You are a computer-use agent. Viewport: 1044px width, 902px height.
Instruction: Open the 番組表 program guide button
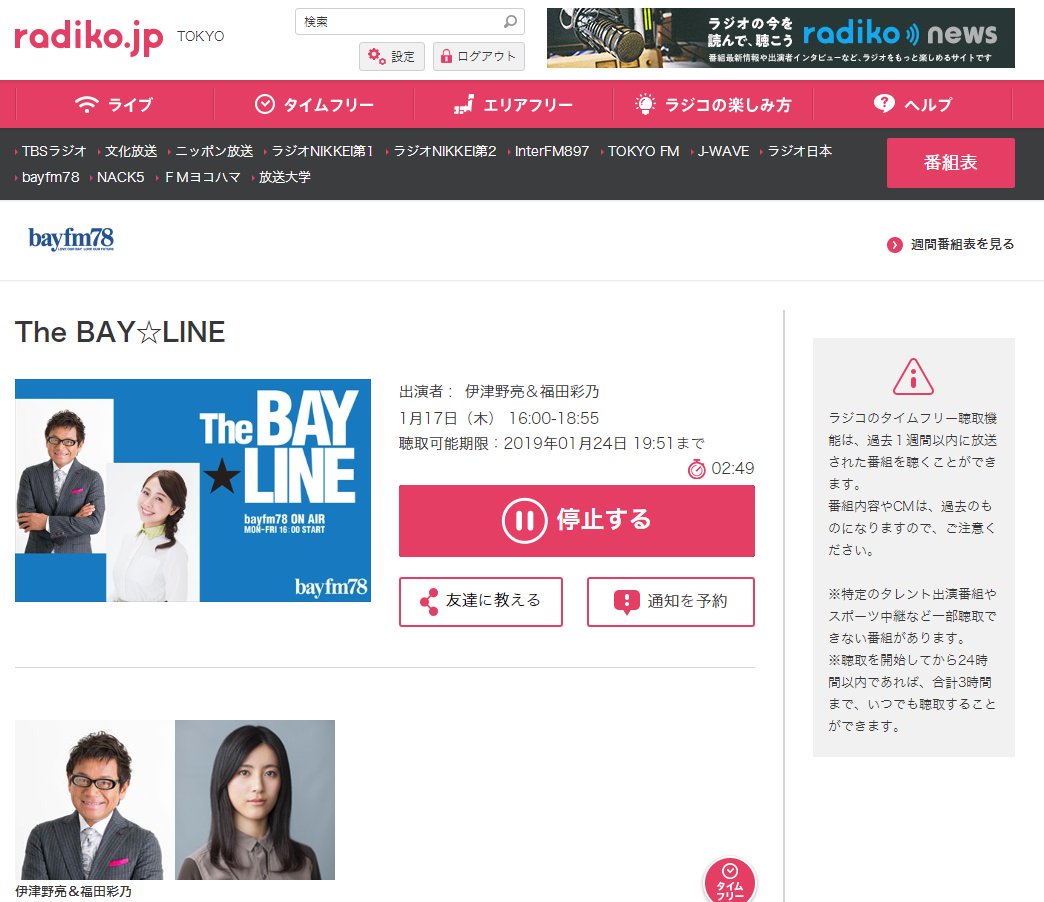pyautogui.click(x=951, y=163)
